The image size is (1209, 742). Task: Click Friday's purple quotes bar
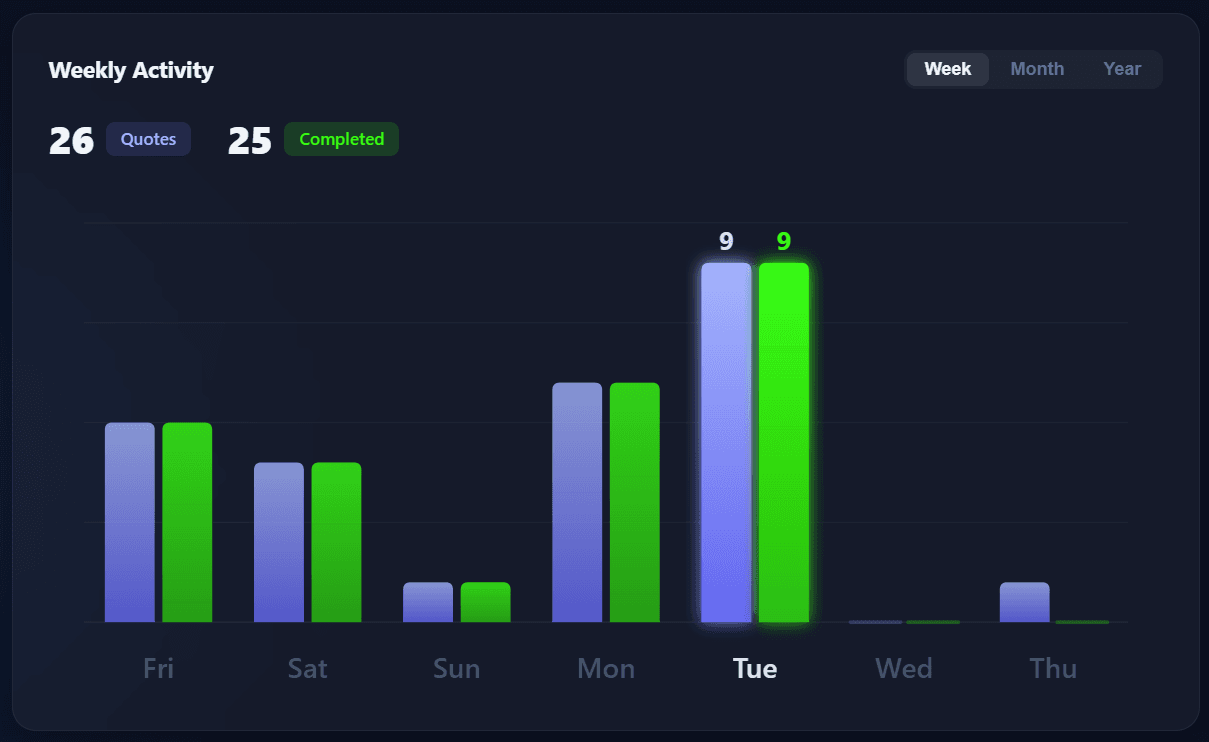[130, 522]
